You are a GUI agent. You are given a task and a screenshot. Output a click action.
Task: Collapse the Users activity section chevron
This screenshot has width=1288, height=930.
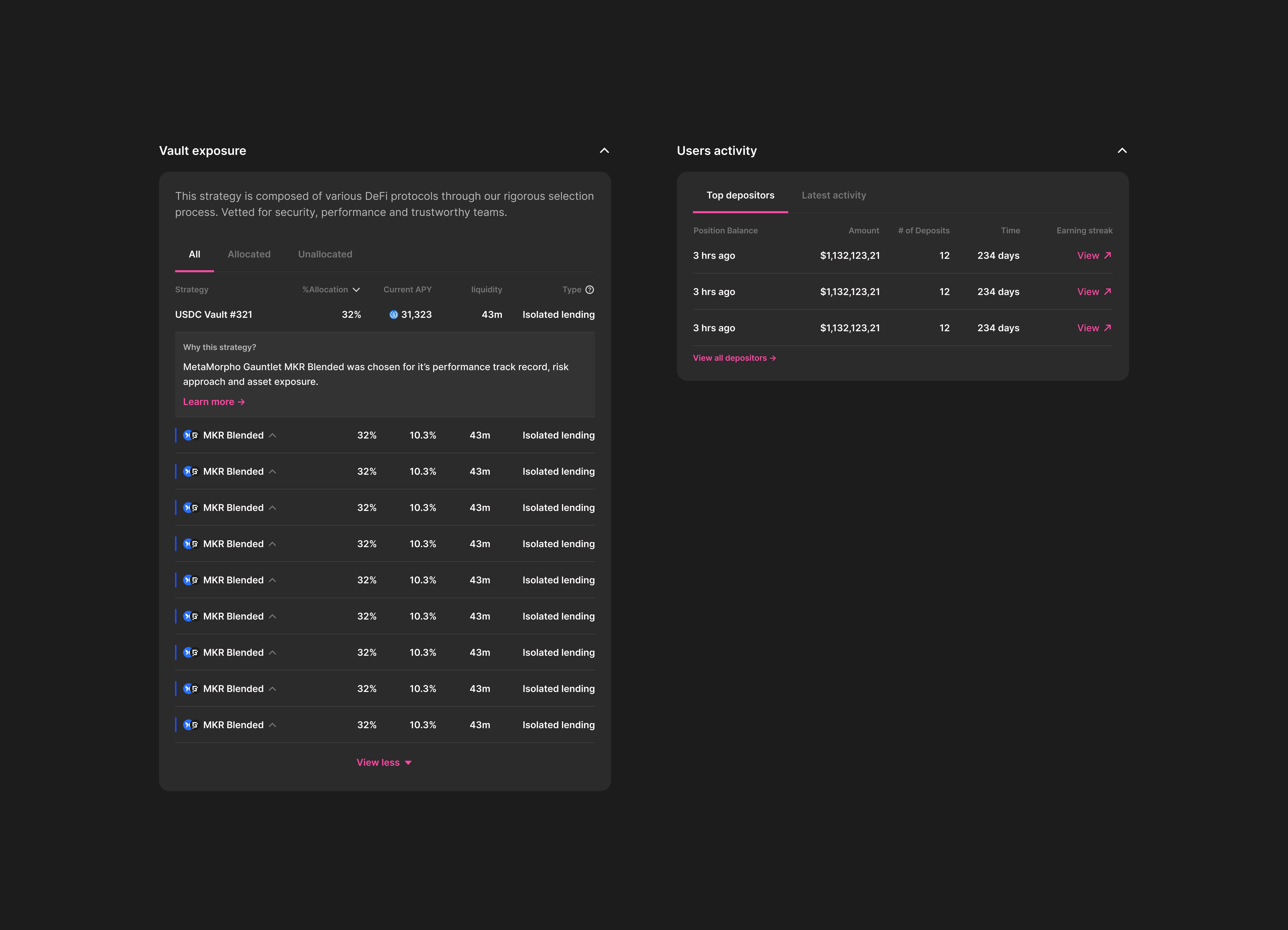click(1122, 150)
